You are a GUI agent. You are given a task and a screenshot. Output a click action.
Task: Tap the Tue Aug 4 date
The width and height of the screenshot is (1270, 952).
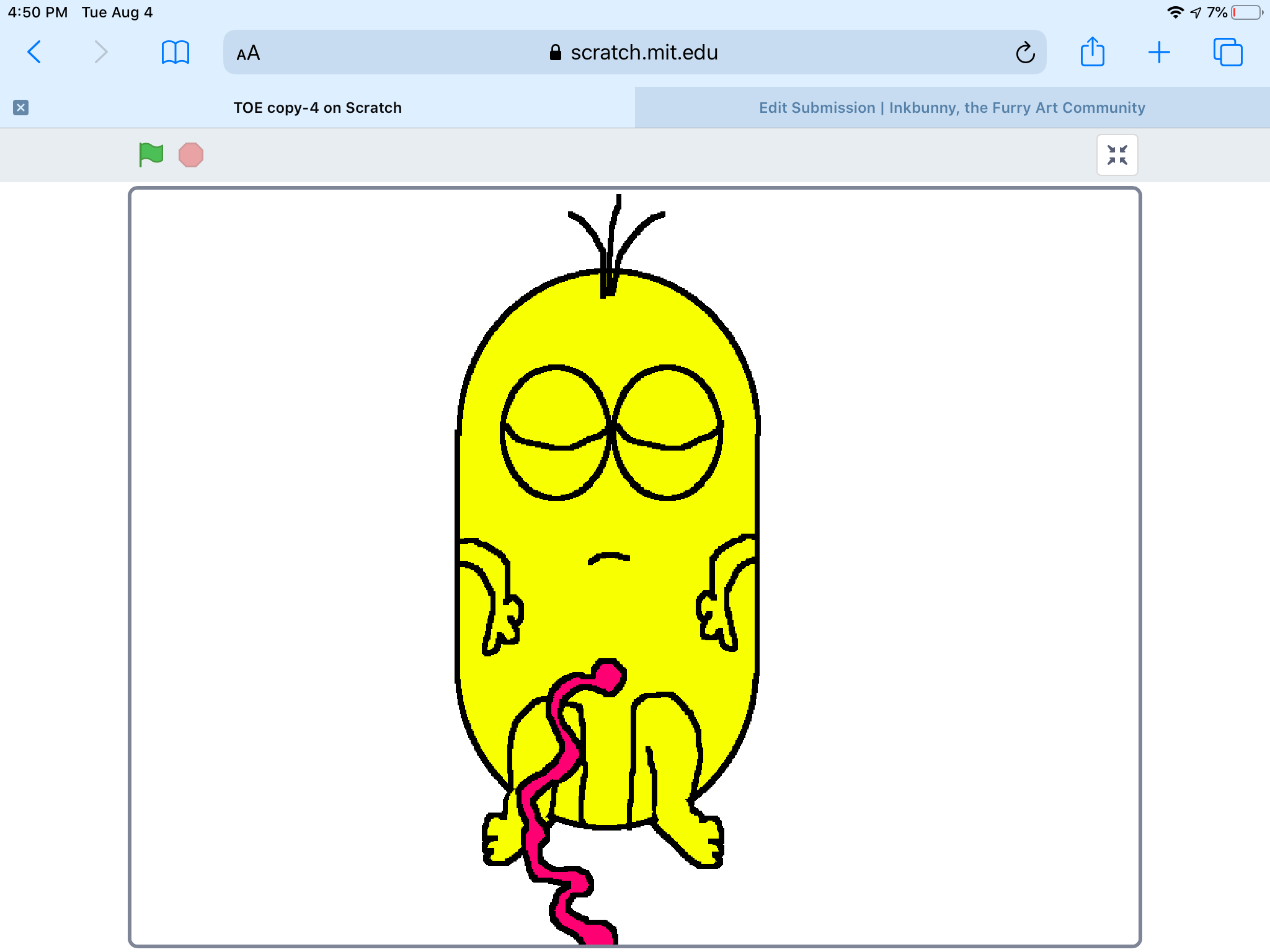click(117, 12)
